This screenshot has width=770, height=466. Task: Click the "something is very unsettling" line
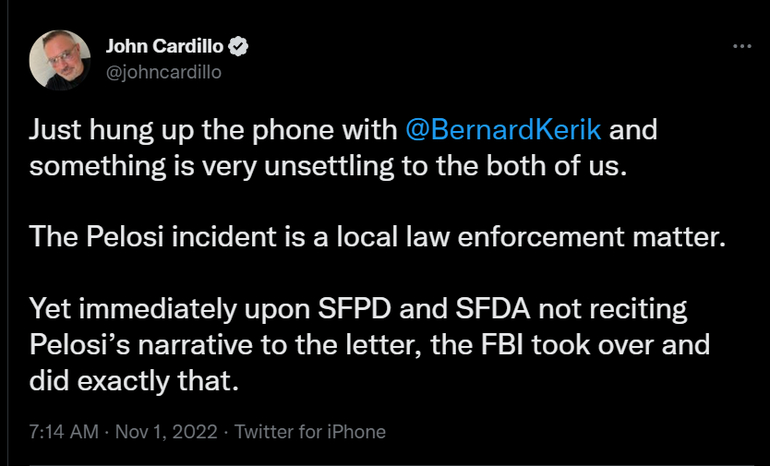326,165
